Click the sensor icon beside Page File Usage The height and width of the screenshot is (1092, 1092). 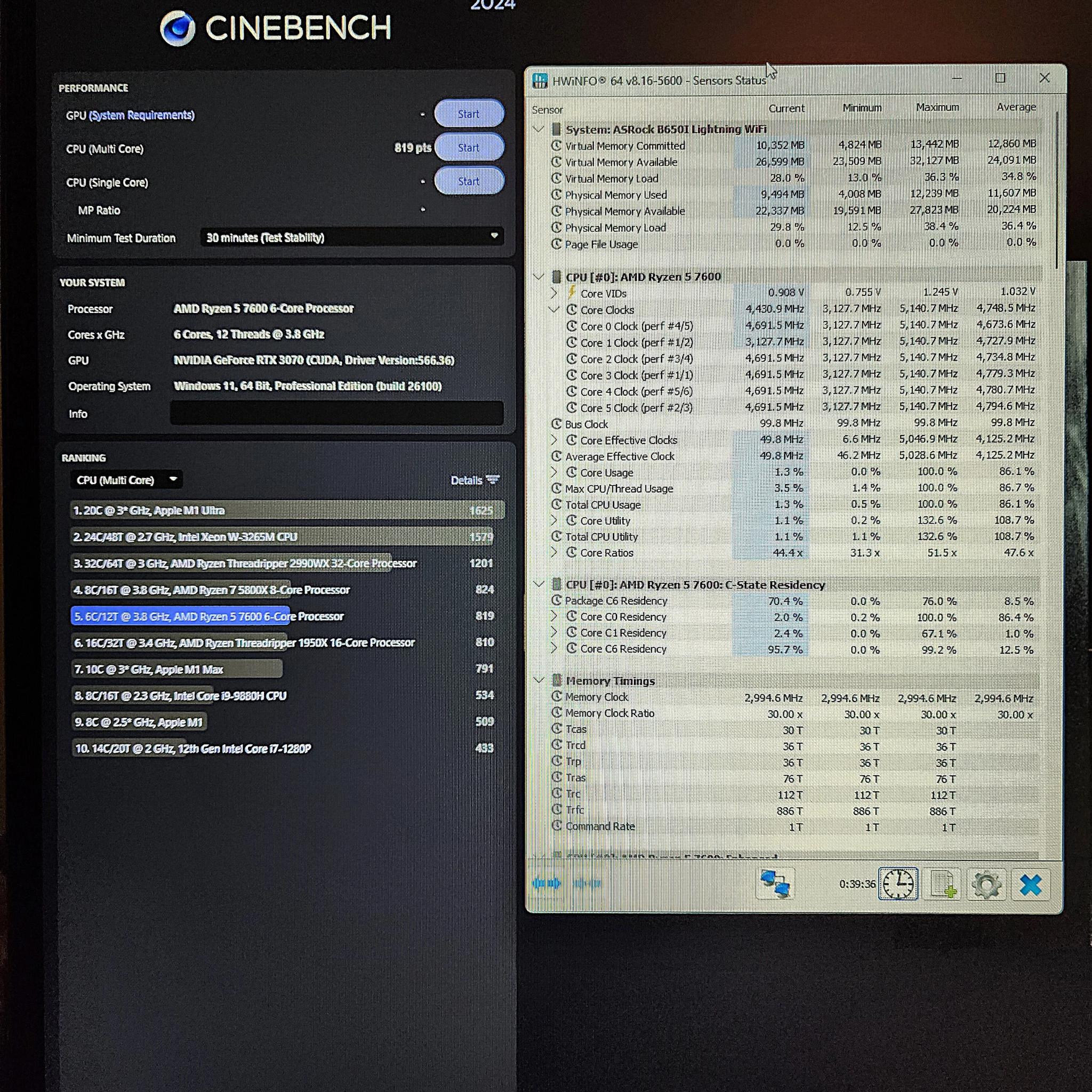click(x=556, y=244)
